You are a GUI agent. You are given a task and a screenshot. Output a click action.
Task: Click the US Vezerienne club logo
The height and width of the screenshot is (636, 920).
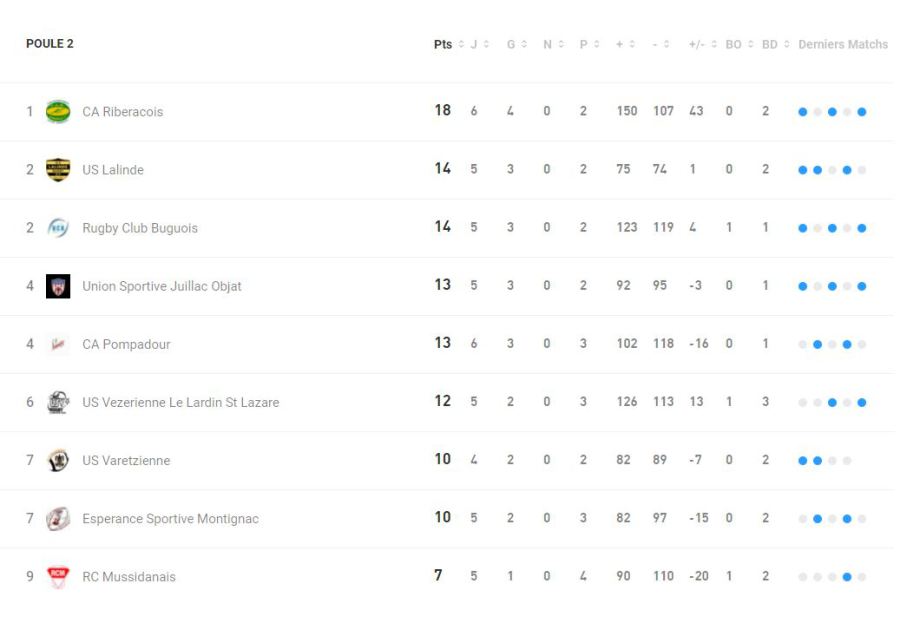pos(58,402)
